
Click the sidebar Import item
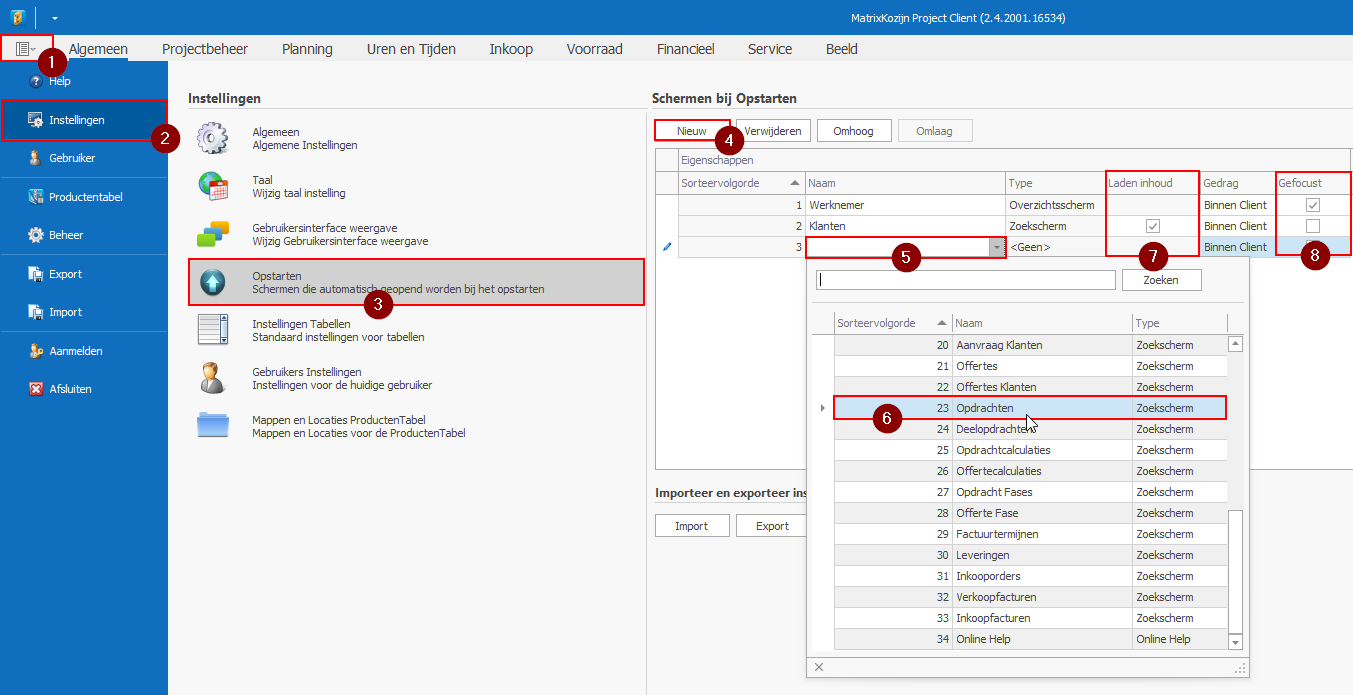(x=84, y=312)
